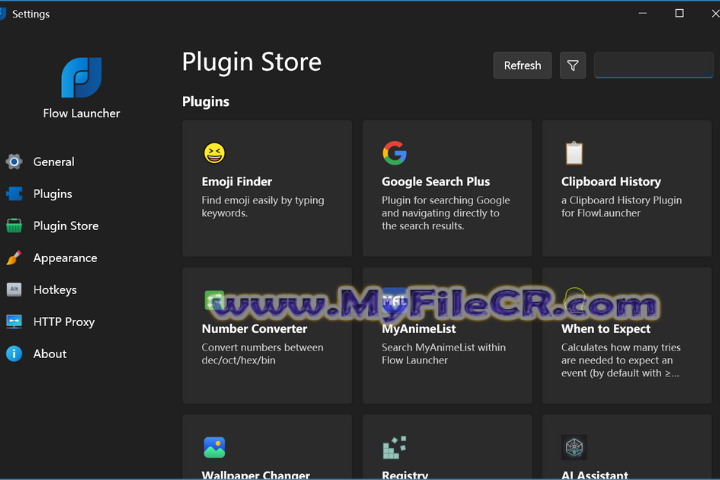The width and height of the screenshot is (720, 480).
Task: Show the About page
Action: coord(50,354)
